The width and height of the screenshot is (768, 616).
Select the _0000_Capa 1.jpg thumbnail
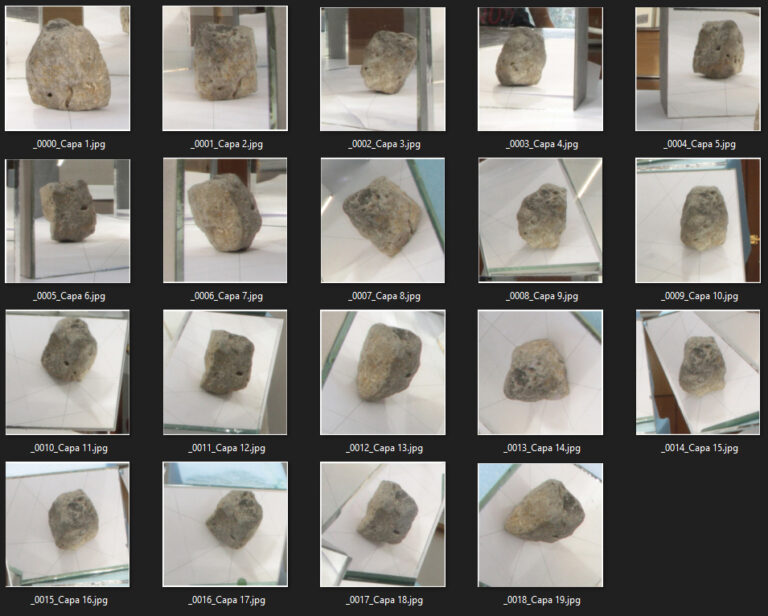point(68,69)
